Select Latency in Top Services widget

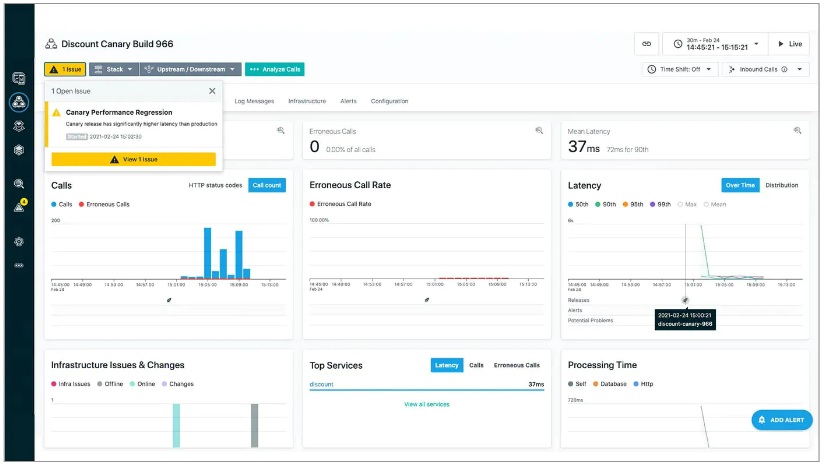coord(447,365)
